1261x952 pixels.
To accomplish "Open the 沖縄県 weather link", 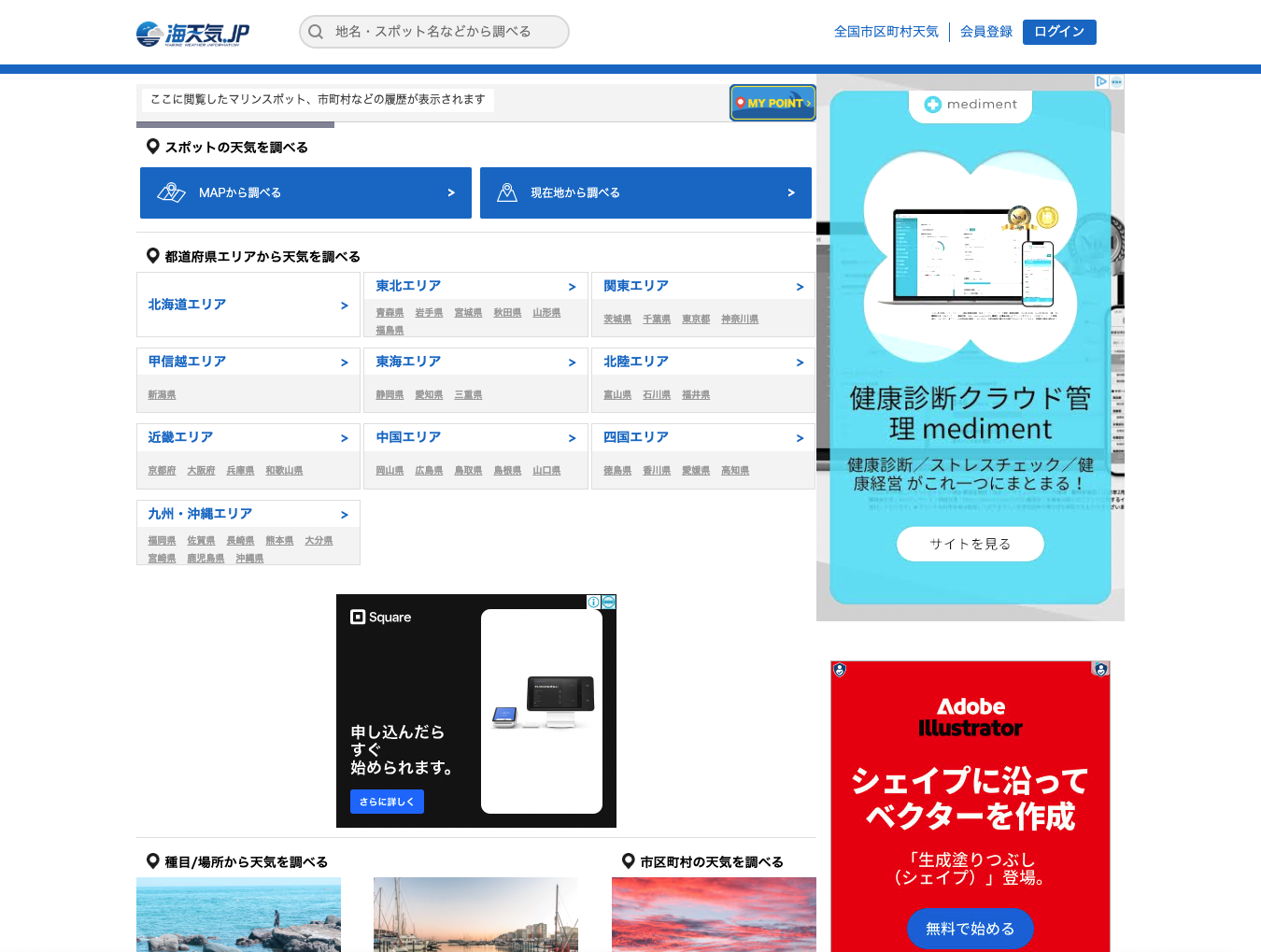I will 249,558.
